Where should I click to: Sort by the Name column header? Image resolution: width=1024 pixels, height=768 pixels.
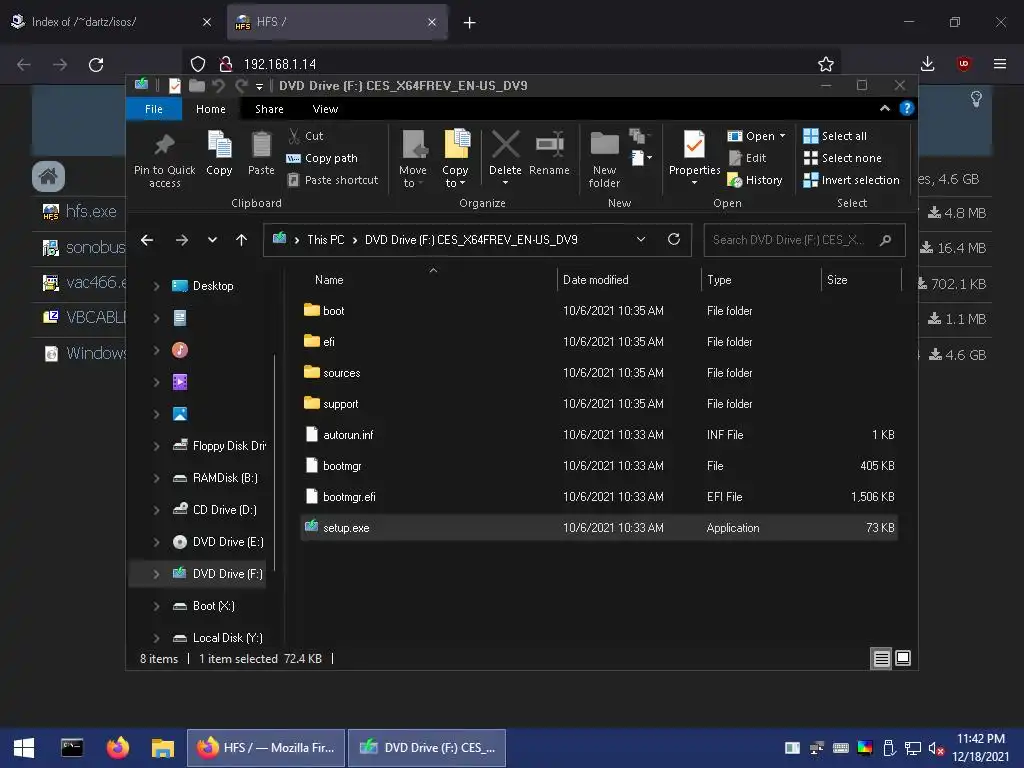pos(328,280)
